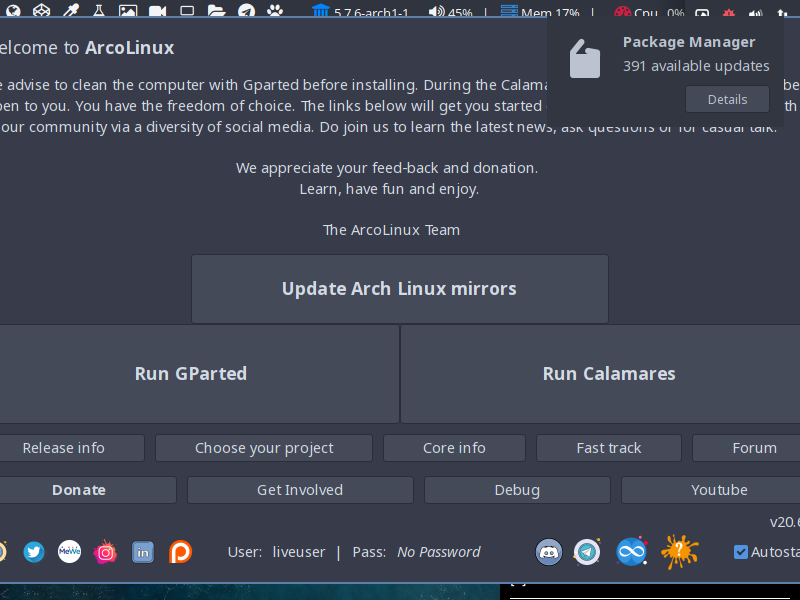This screenshot has height=600, width=800.
Task: Click the '5.7.6-arch1-1' kernel text
Action: click(x=371, y=12)
